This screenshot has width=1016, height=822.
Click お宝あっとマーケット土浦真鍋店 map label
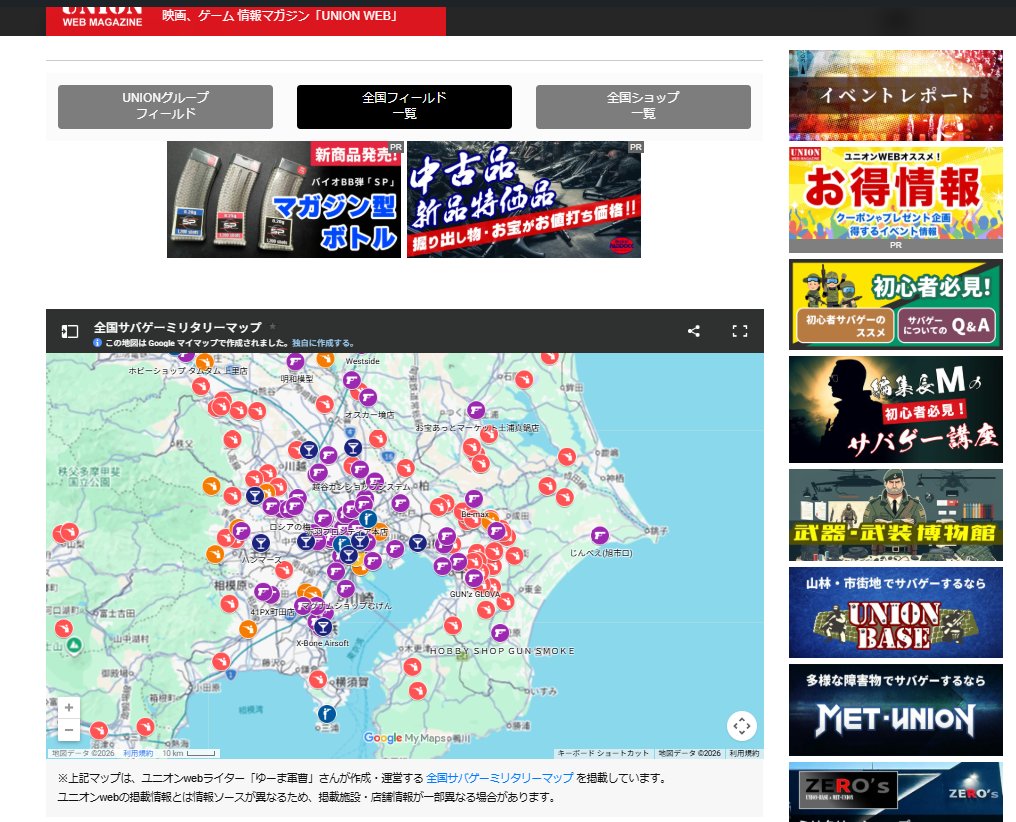point(477,428)
